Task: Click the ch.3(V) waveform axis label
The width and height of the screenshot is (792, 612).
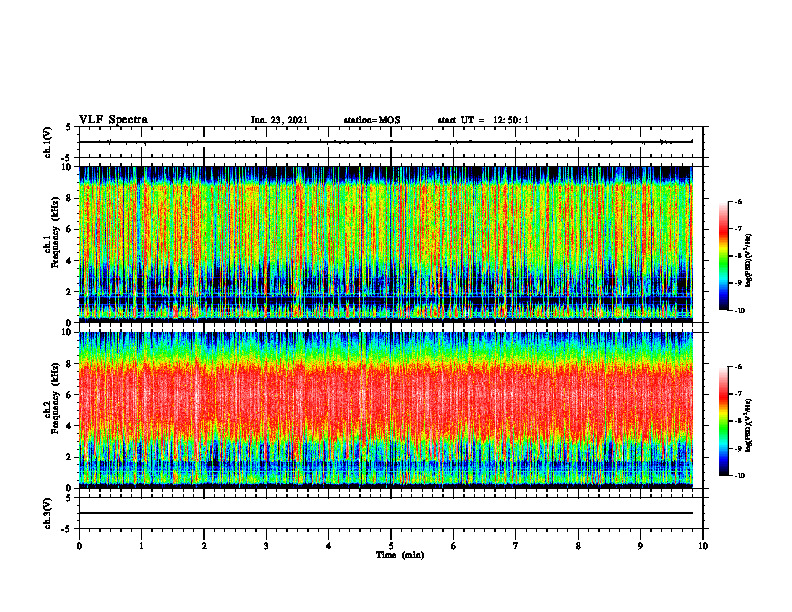Action: tap(48, 513)
